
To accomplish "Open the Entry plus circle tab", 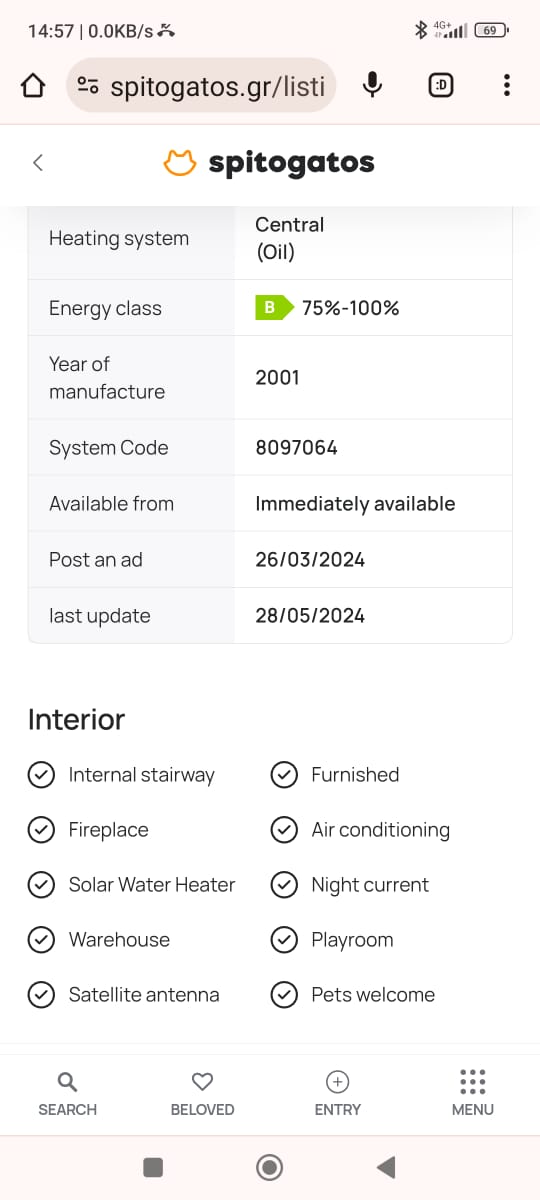I will (337, 1081).
